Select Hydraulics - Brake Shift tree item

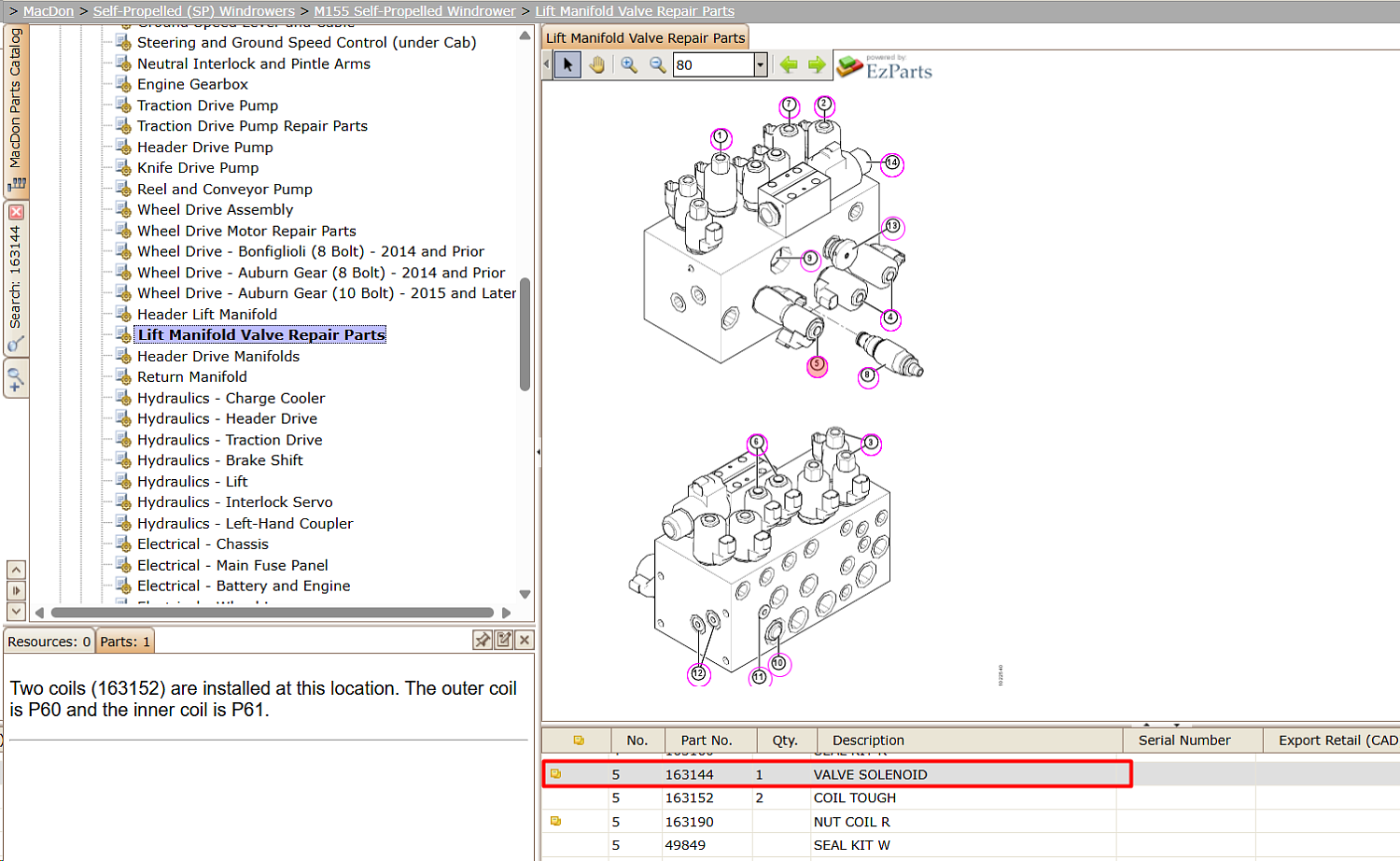(219, 460)
